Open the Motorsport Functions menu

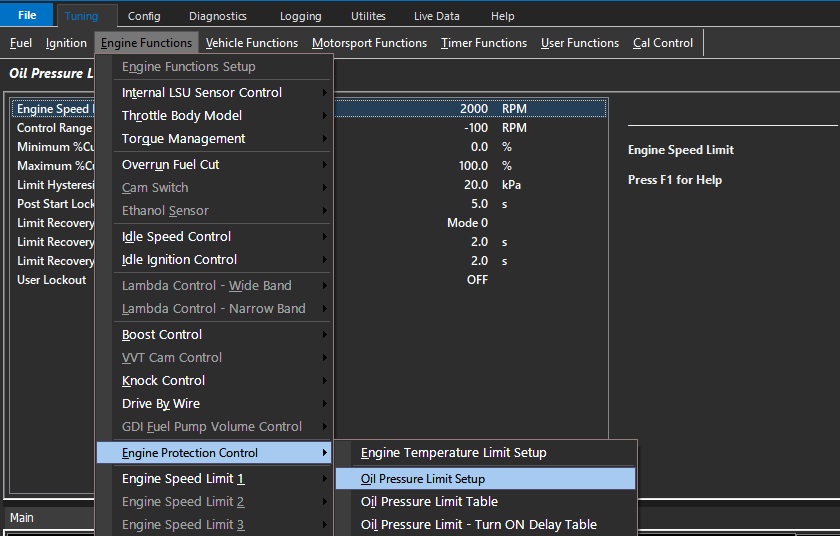tap(369, 43)
